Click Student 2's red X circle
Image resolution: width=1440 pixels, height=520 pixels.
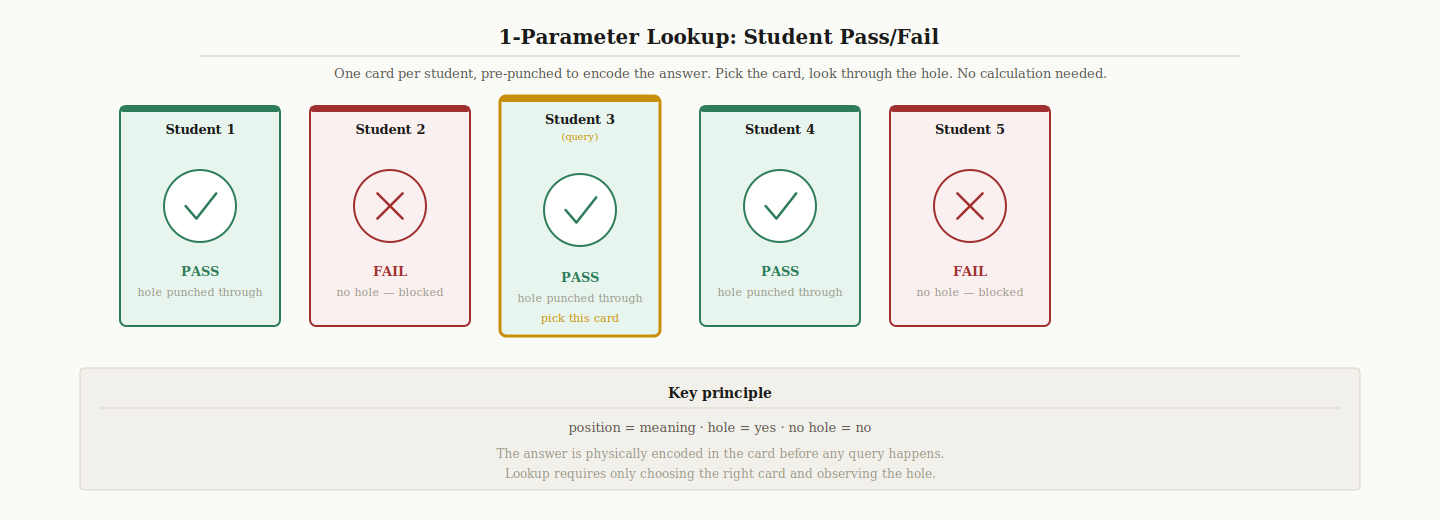pyautogui.click(x=390, y=206)
